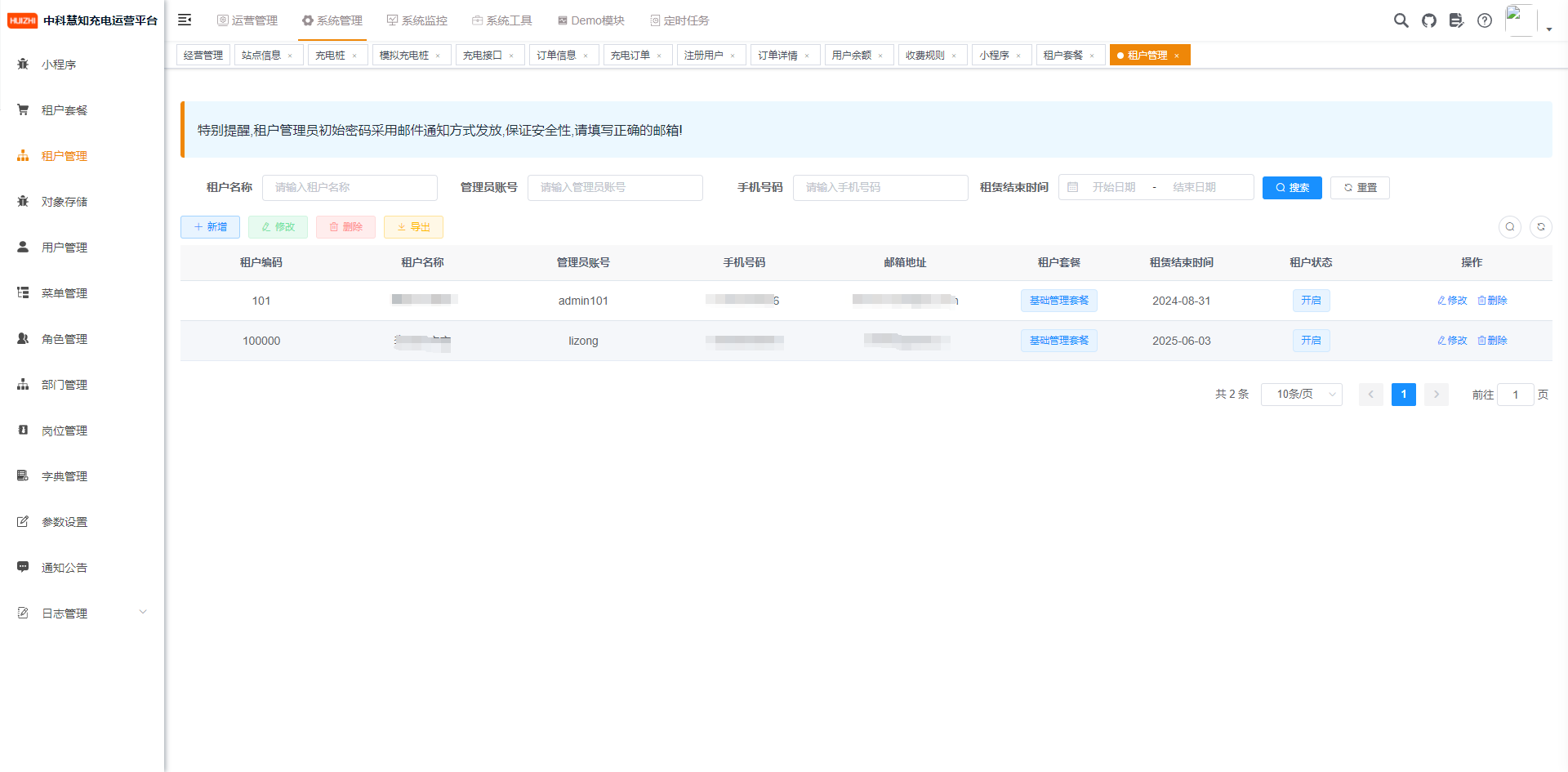Toggle 租户状态 开启 for tenant 101
The height and width of the screenshot is (772, 1568).
pyautogui.click(x=1311, y=301)
